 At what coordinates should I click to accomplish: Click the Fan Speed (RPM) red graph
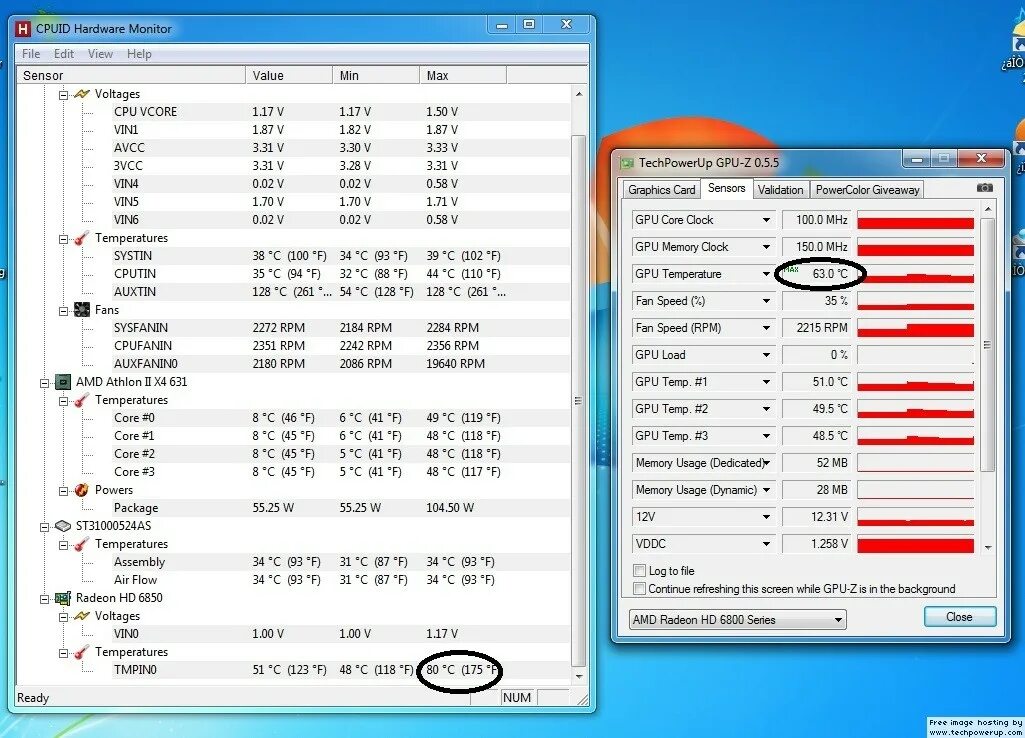pyautogui.click(x=916, y=328)
